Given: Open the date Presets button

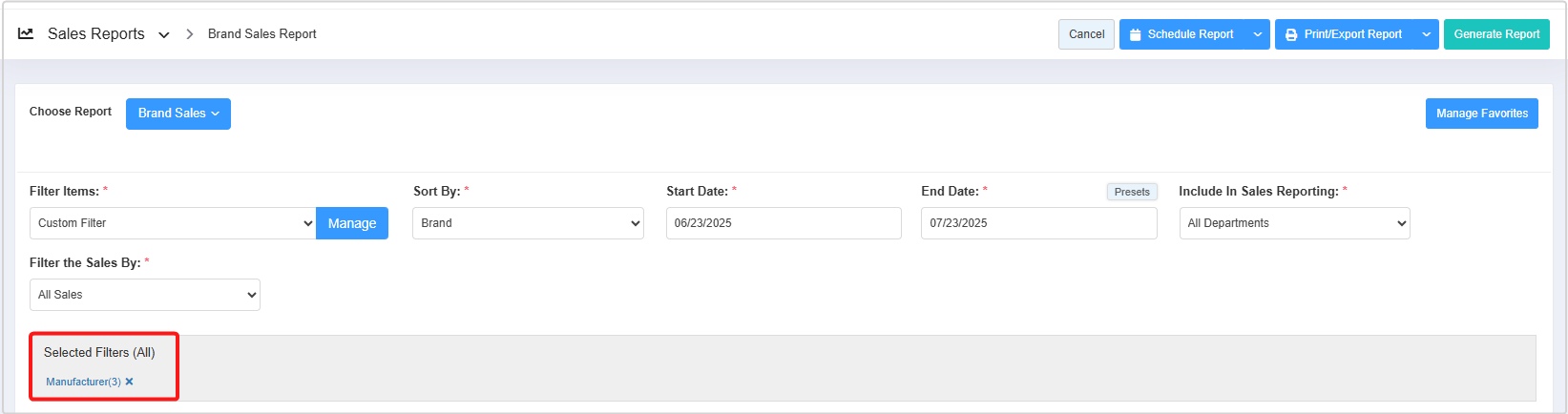Looking at the screenshot, I should click(x=1132, y=192).
